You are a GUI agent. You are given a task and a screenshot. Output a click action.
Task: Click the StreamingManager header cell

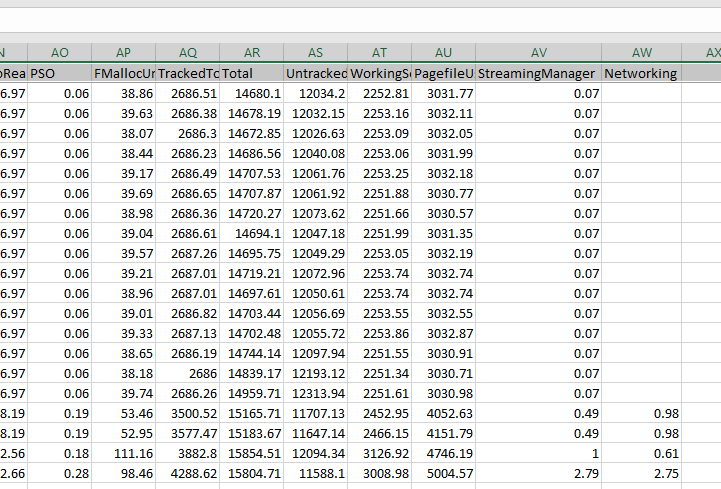[538, 74]
